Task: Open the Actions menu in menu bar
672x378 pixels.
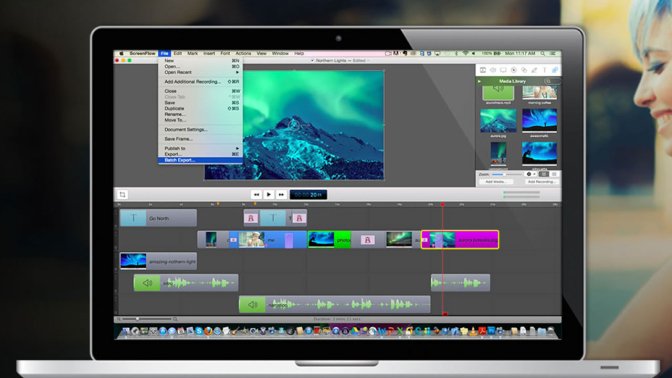Action: point(243,54)
